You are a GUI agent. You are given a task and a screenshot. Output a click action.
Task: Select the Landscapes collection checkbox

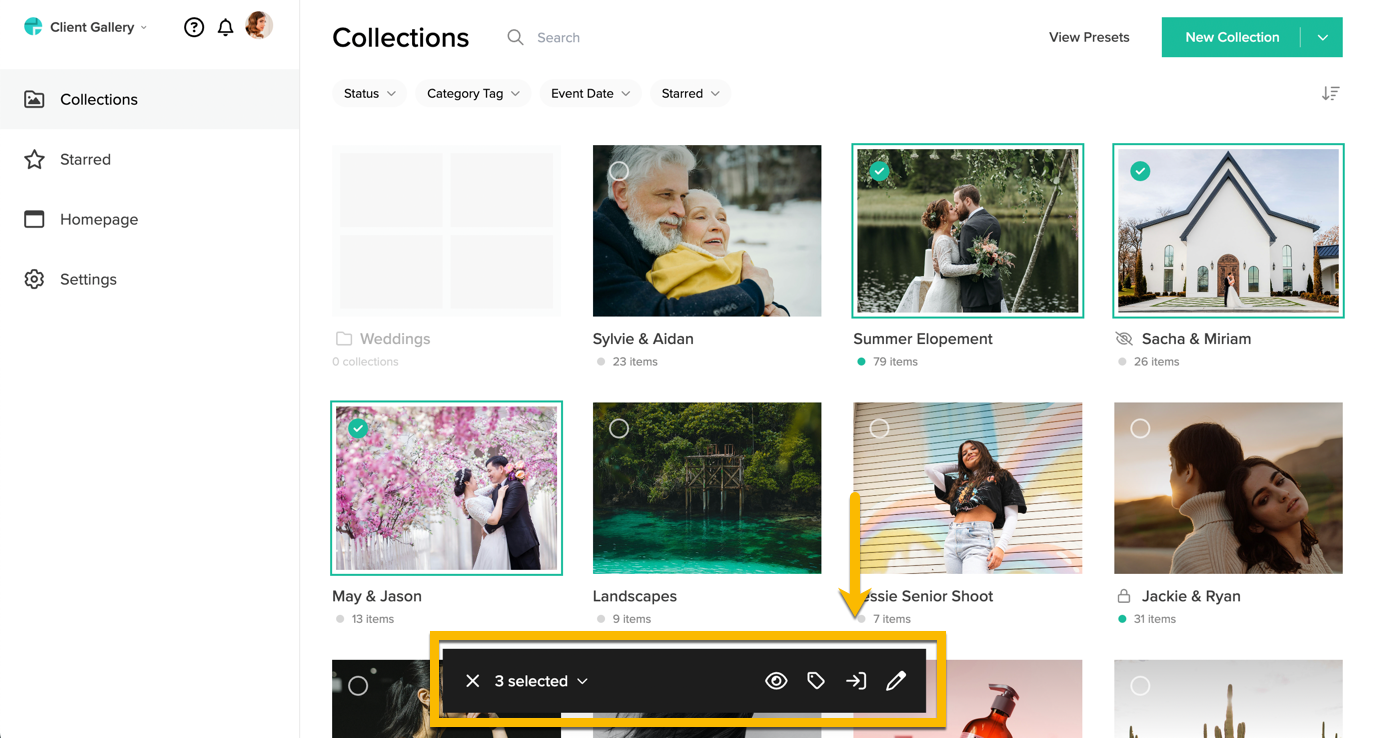point(619,428)
